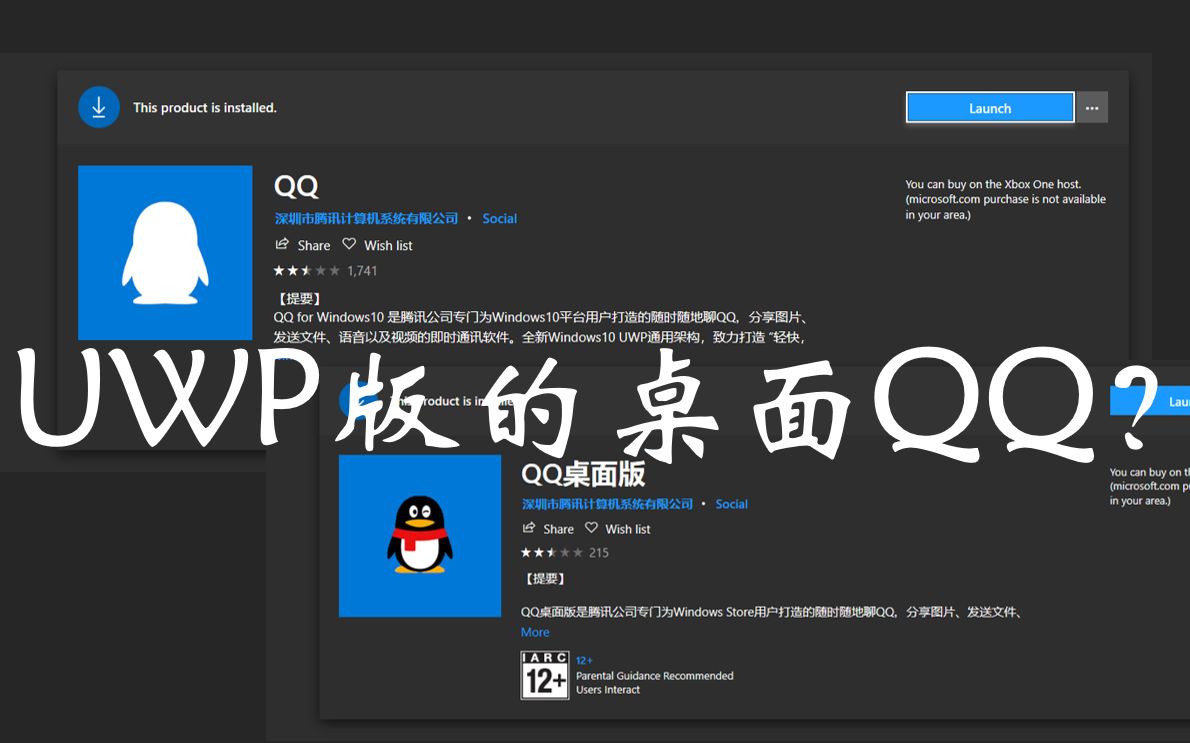This screenshot has width=1190, height=743.
Task: Add QQ桌面版 to Wish list
Action: tap(617, 529)
